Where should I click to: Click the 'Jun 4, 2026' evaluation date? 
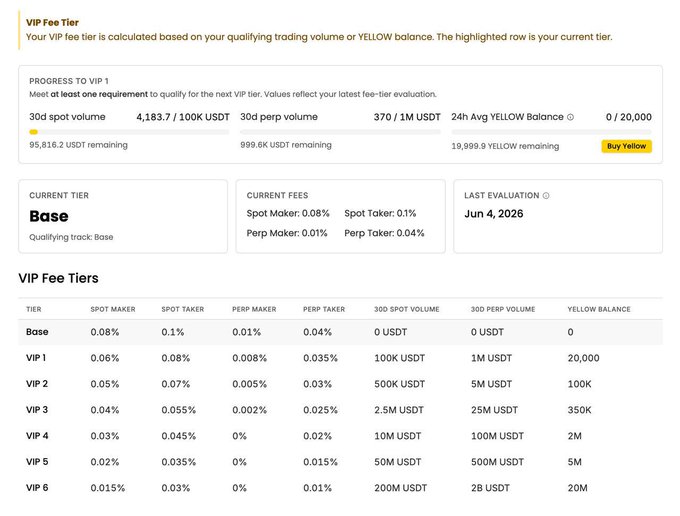coord(494,214)
